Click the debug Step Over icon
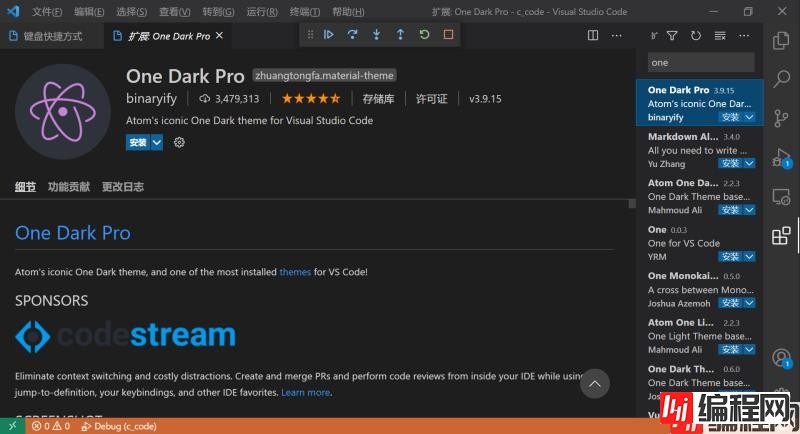800x434 pixels. 352,34
